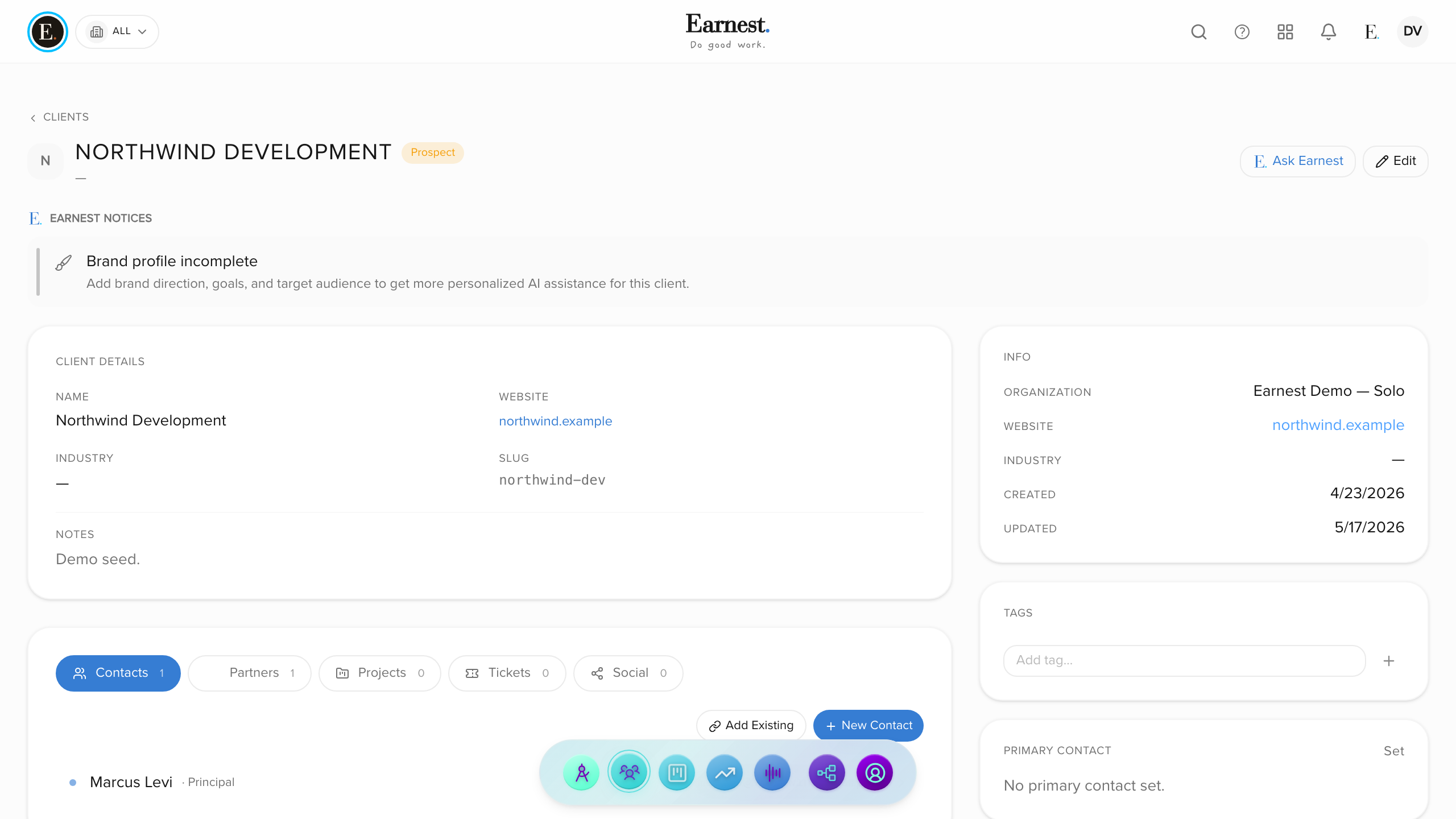Click the help question mark icon
Image resolution: width=1456 pixels, height=819 pixels.
point(1242,32)
